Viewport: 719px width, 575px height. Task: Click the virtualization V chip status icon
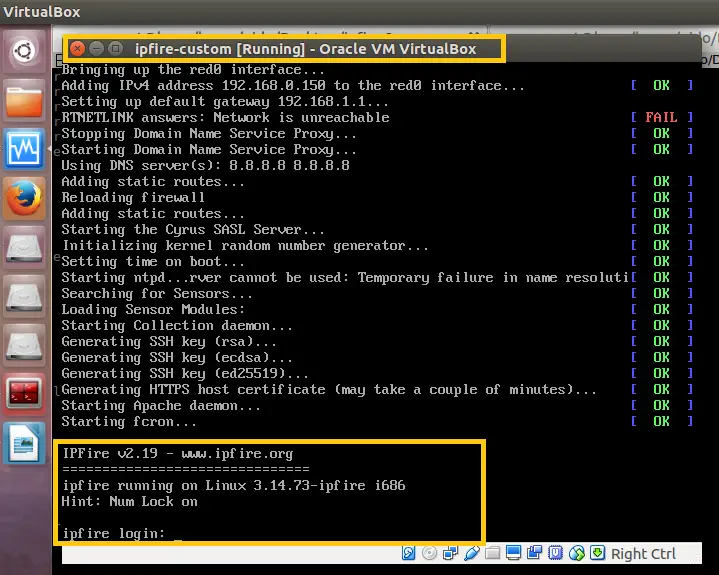click(x=555, y=553)
